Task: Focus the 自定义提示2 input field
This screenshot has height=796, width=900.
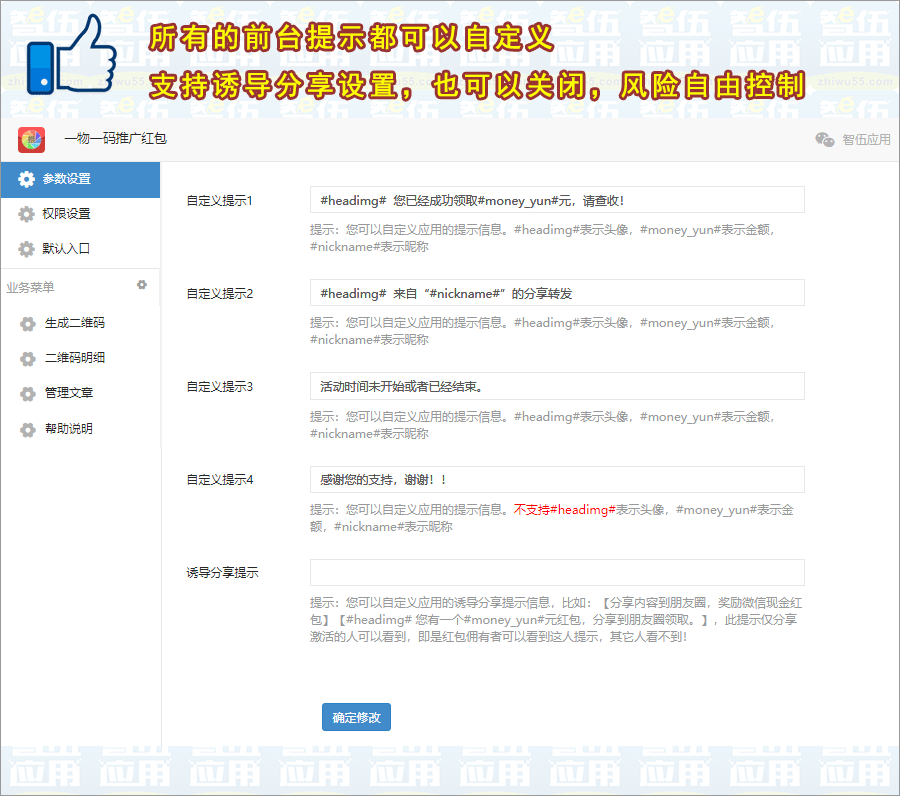Action: (557, 293)
